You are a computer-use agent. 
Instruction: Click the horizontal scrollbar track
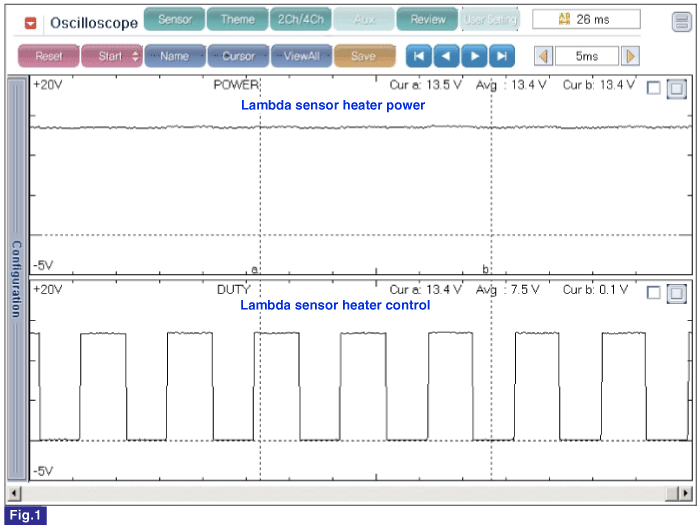[x=343, y=493]
